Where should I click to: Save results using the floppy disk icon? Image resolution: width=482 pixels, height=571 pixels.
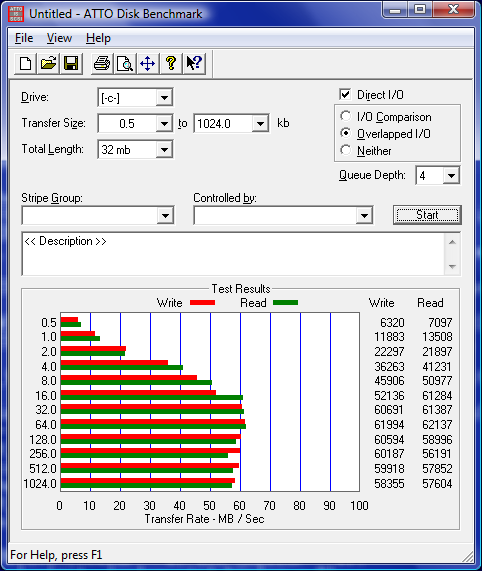click(71, 64)
